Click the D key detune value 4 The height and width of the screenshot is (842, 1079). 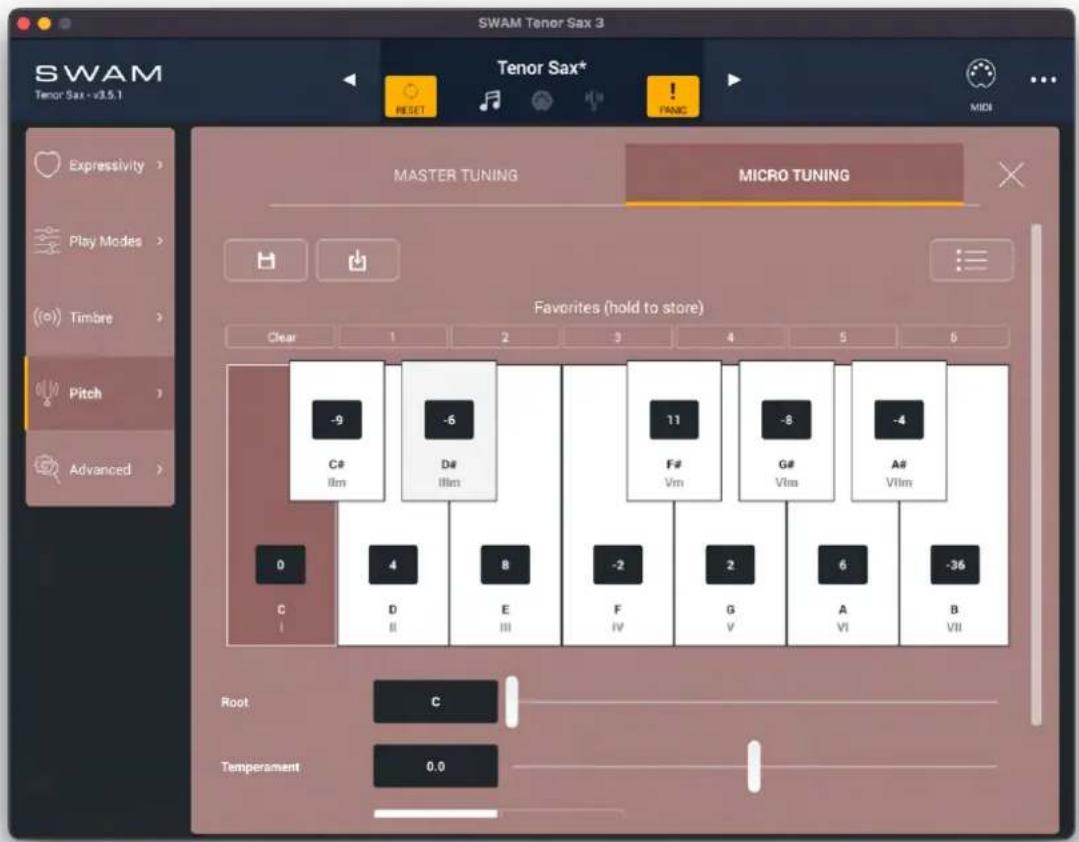pyautogui.click(x=392, y=565)
